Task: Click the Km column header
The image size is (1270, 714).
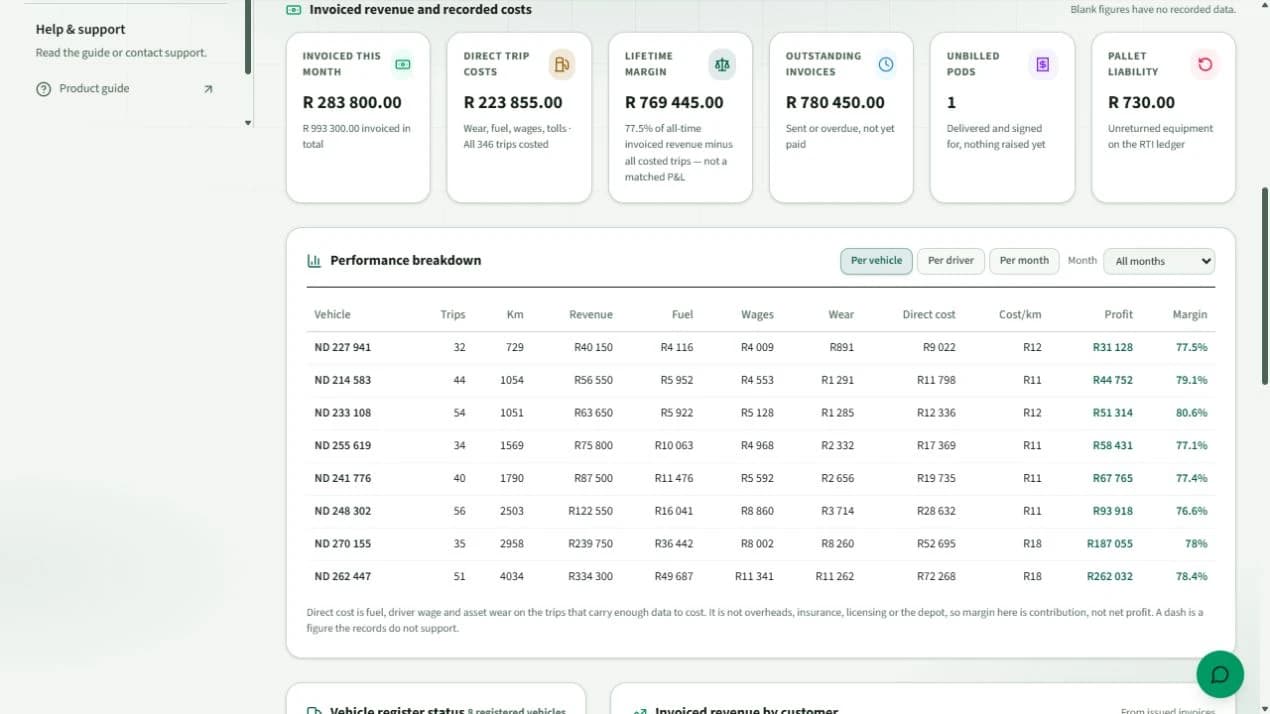Action: tap(515, 314)
